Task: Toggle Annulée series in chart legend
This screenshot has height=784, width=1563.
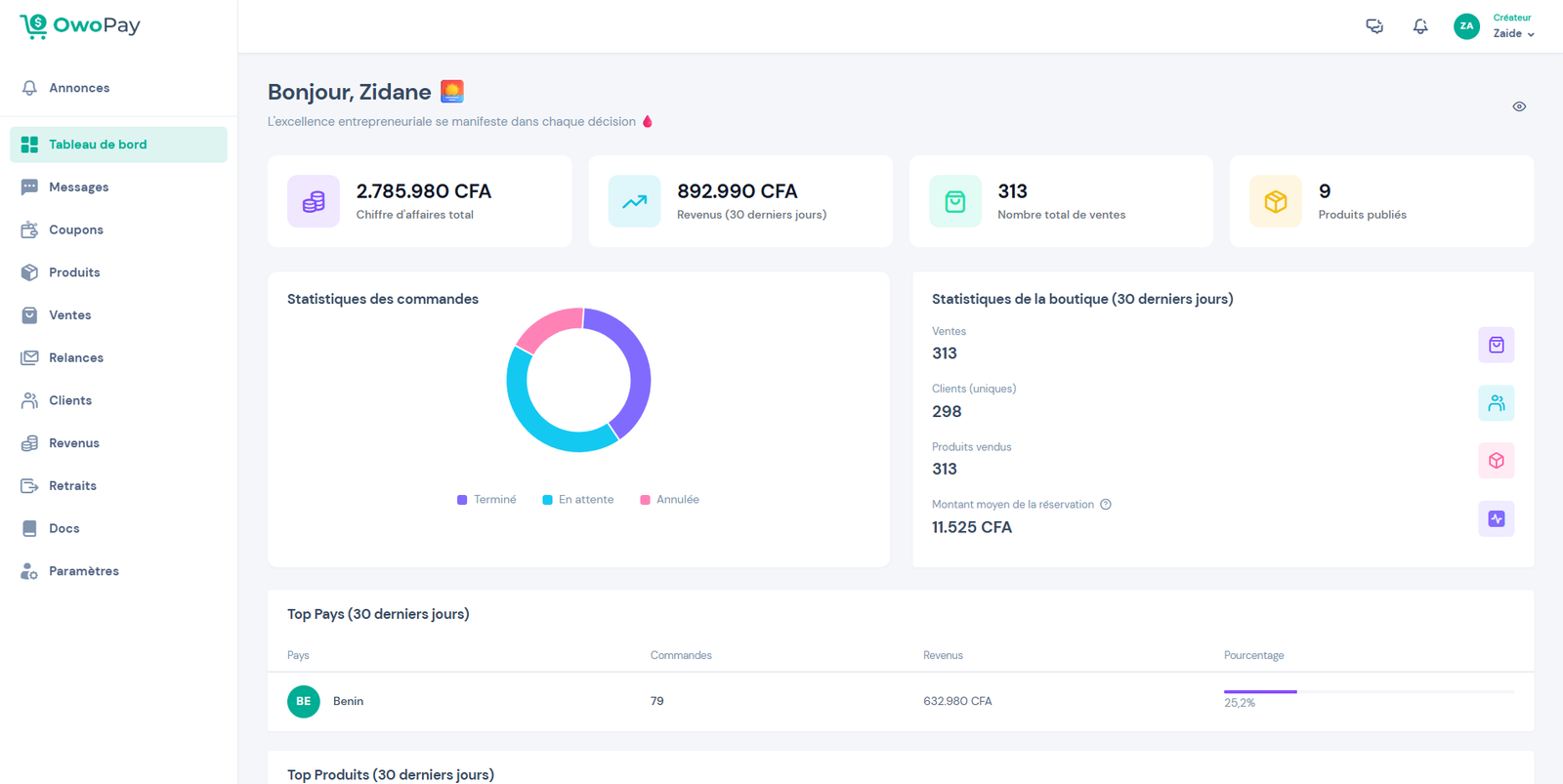Action: 669,500
